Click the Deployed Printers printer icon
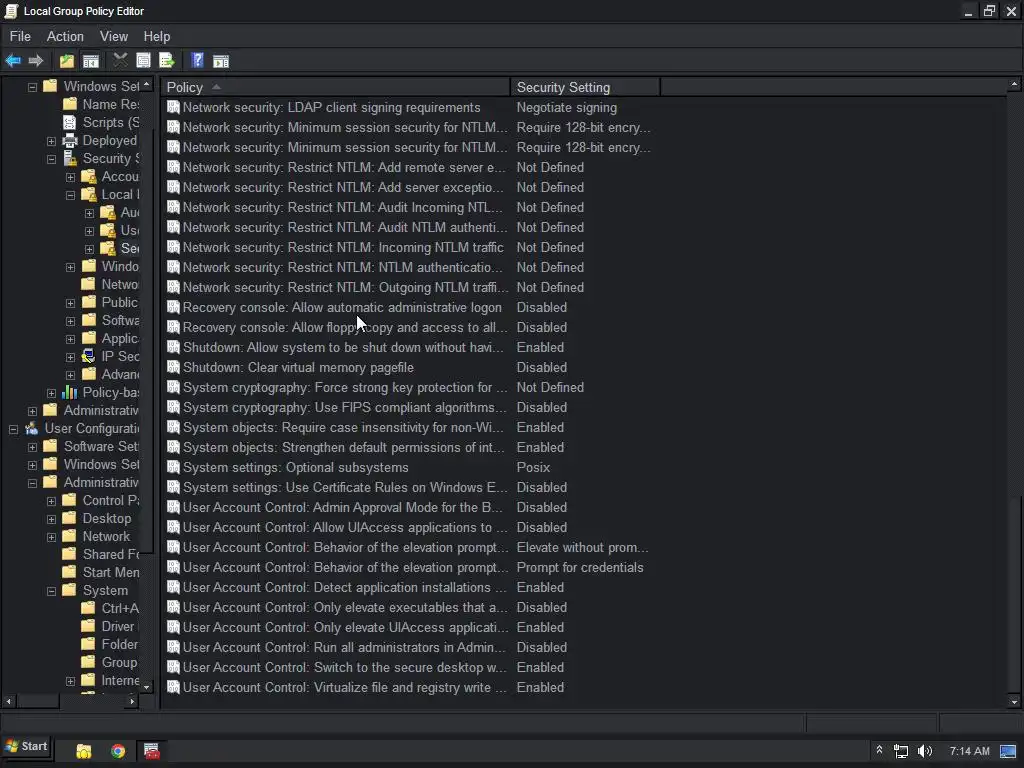This screenshot has height=768, width=1024. (x=69, y=140)
